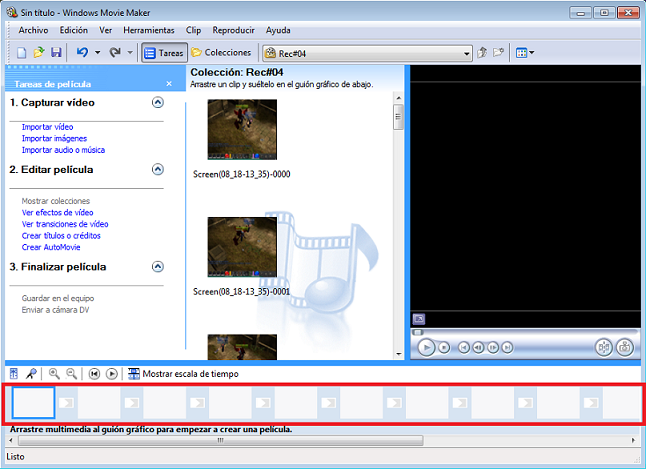Viewport: 646px width, 469px height.
Task: Redo the last undone action
Action: pyautogui.click(x=115, y=52)
